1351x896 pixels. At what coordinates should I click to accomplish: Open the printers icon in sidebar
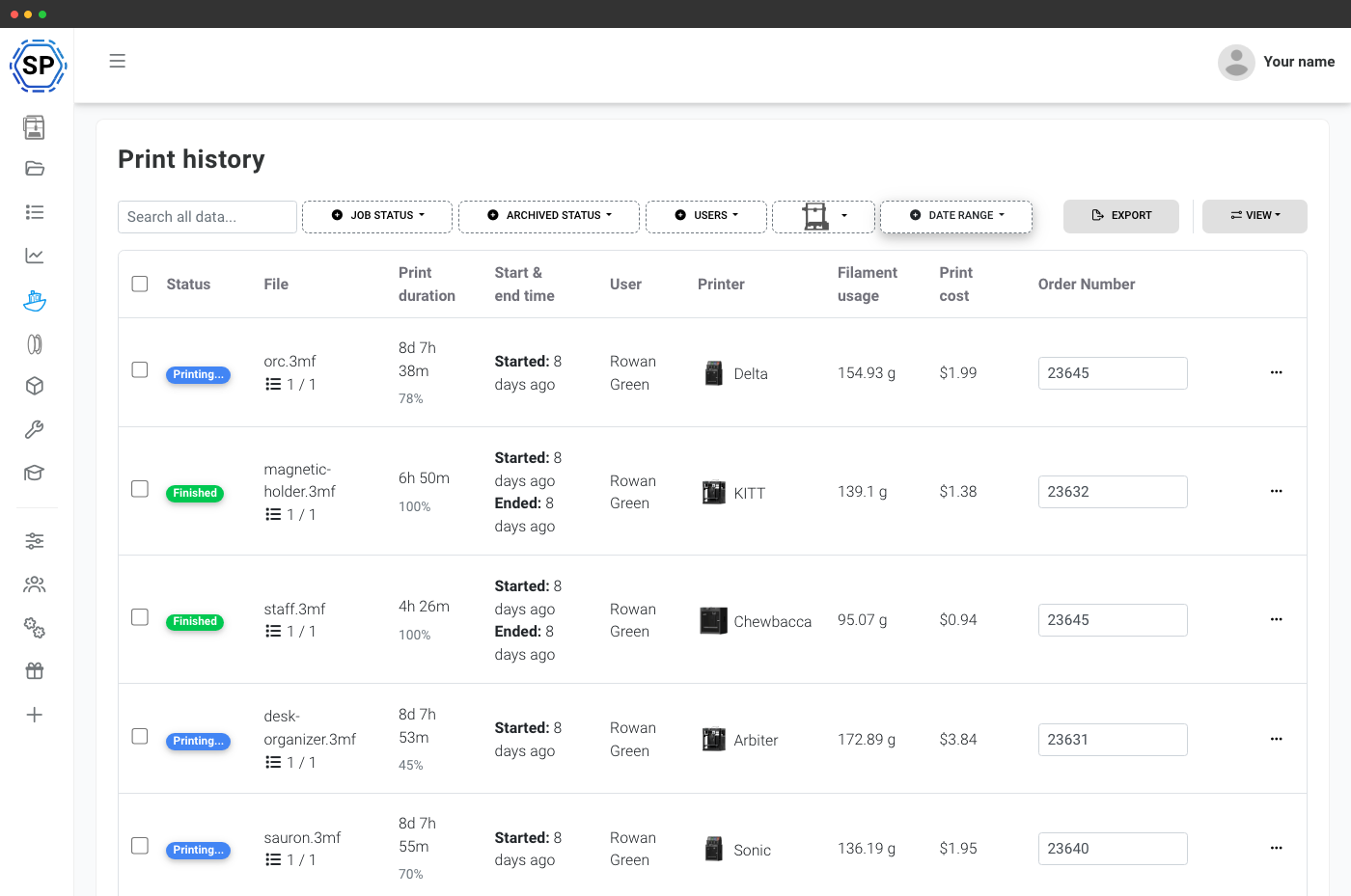click(35, 127)
